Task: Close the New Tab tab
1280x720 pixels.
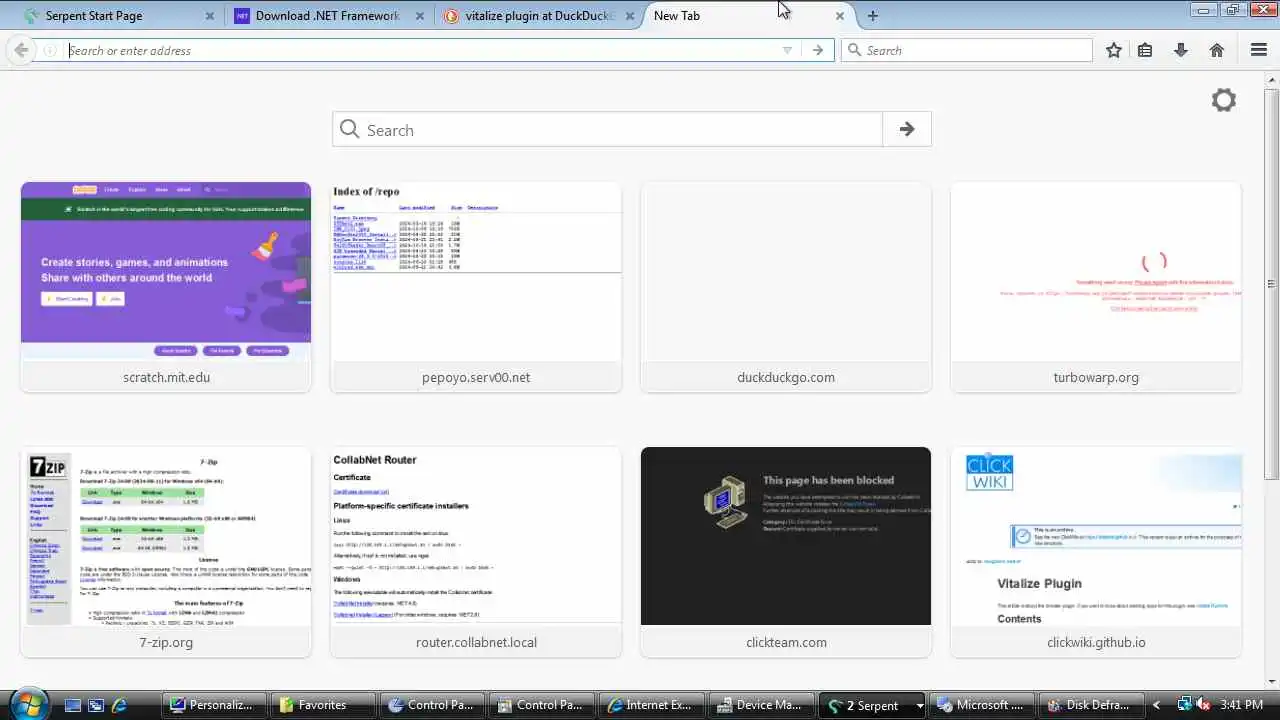Action: [839, 16]
